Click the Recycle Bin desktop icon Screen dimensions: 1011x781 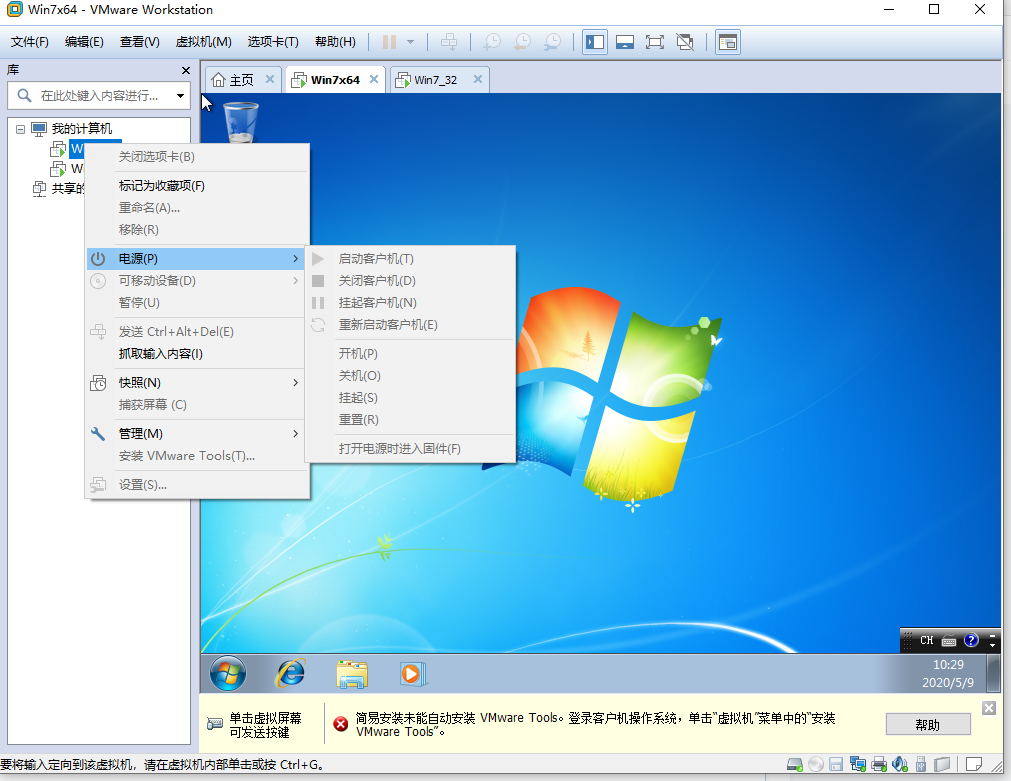240,122
